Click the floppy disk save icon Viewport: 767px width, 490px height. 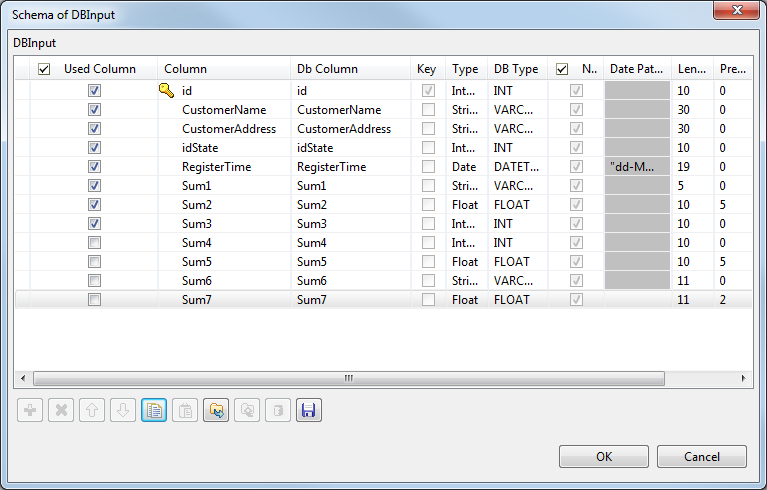[309, 410]
